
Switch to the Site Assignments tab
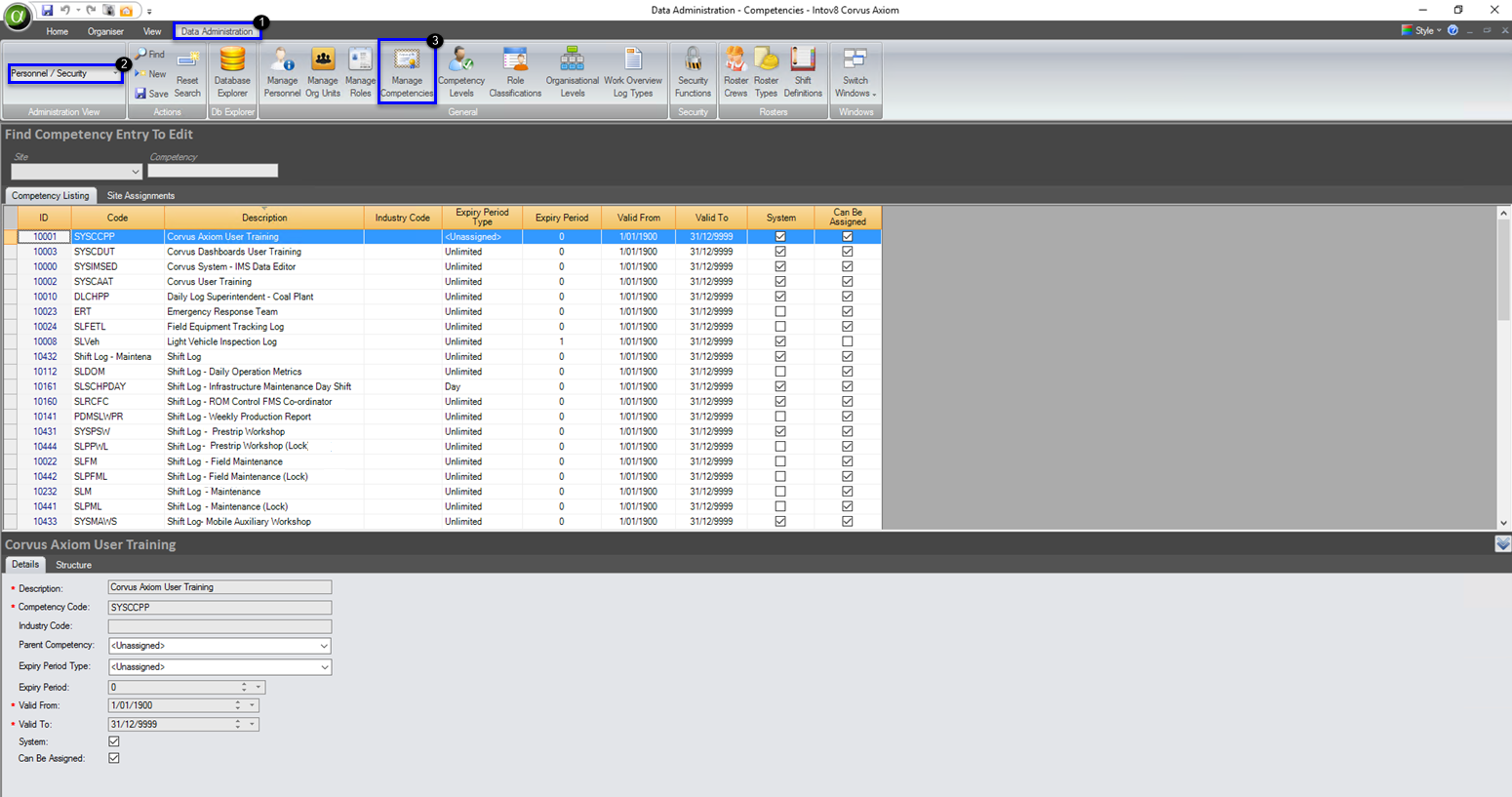(140, 196)
